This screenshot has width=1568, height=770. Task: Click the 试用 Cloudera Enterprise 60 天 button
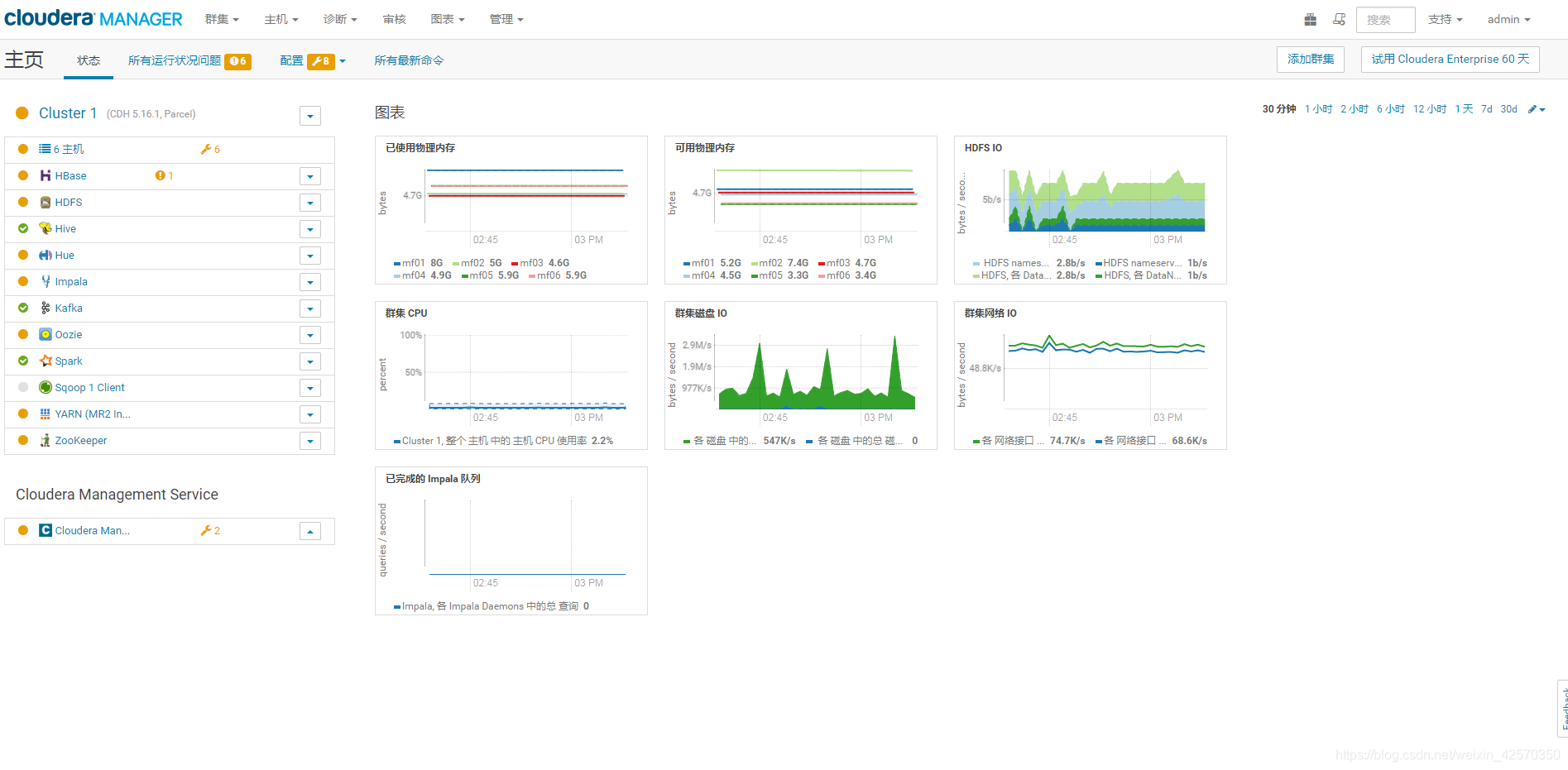click(x=1451, y=59)
